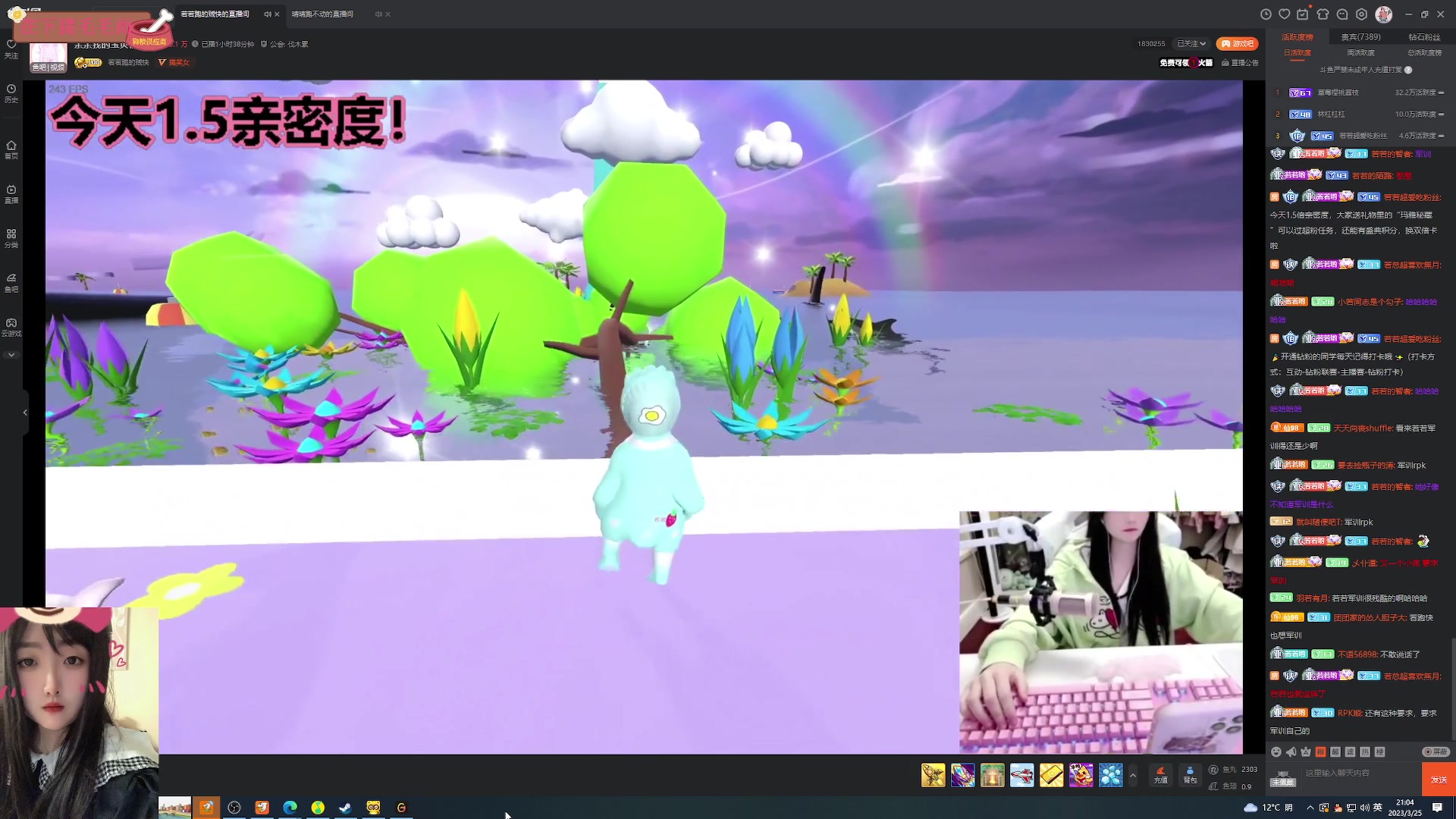
Task: Open the emoji picker in chat bar
Action: pos(1276,752)
